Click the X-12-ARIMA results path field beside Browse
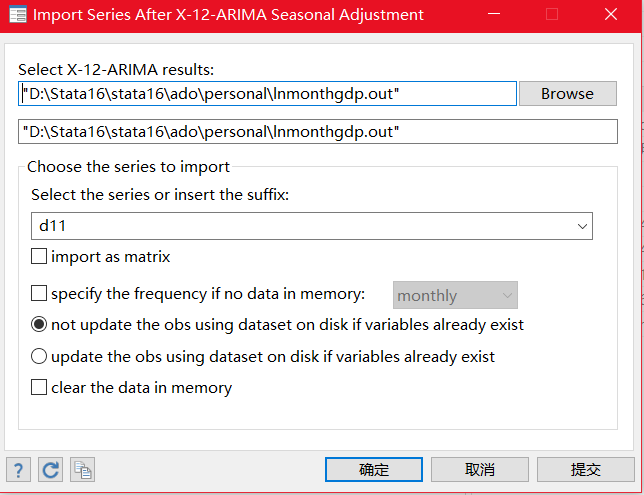The height and width of the screenshot is (495, 644). pos(267,93)
